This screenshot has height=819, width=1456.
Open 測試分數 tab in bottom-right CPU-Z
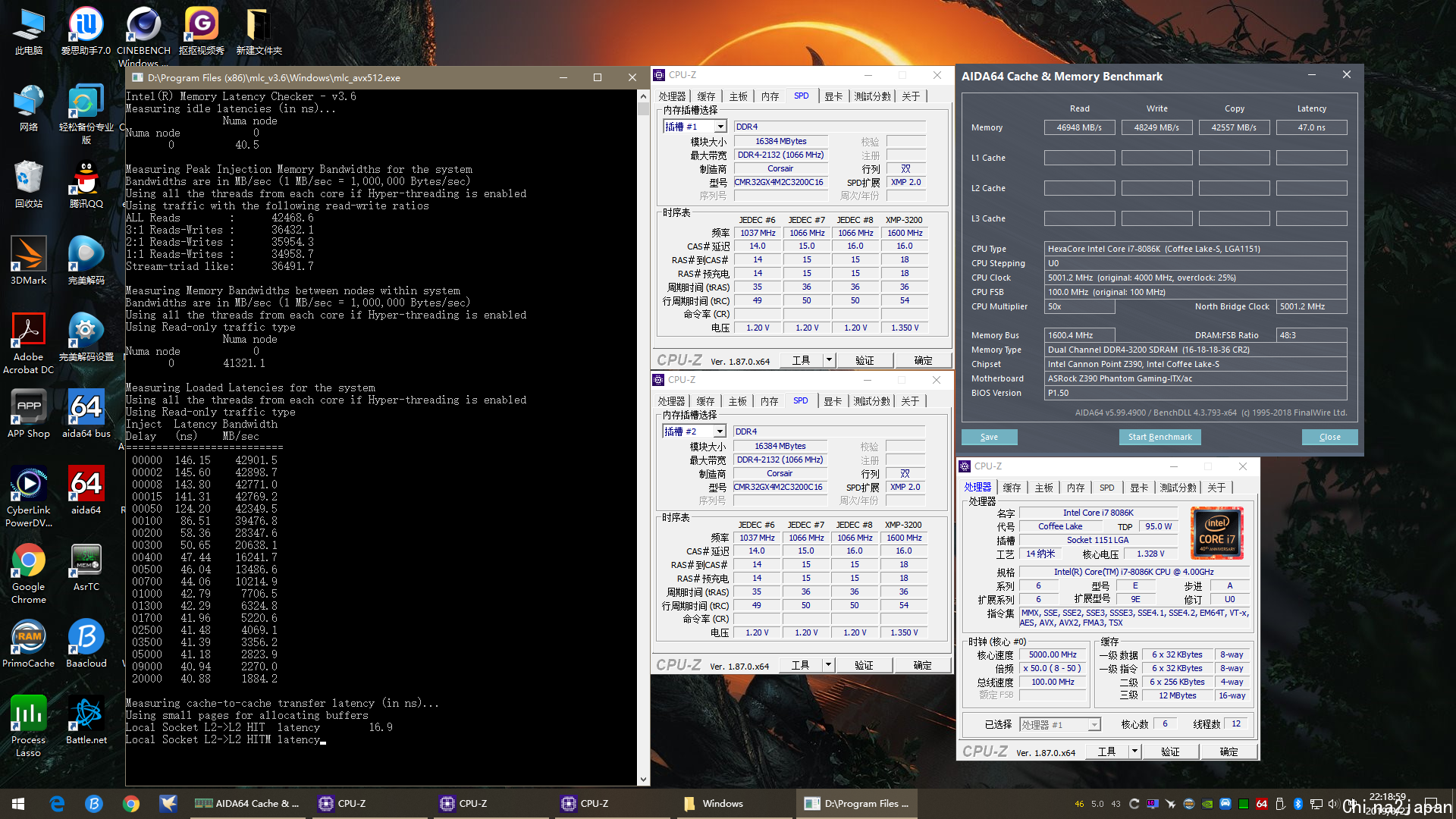tap(1178, 488)
